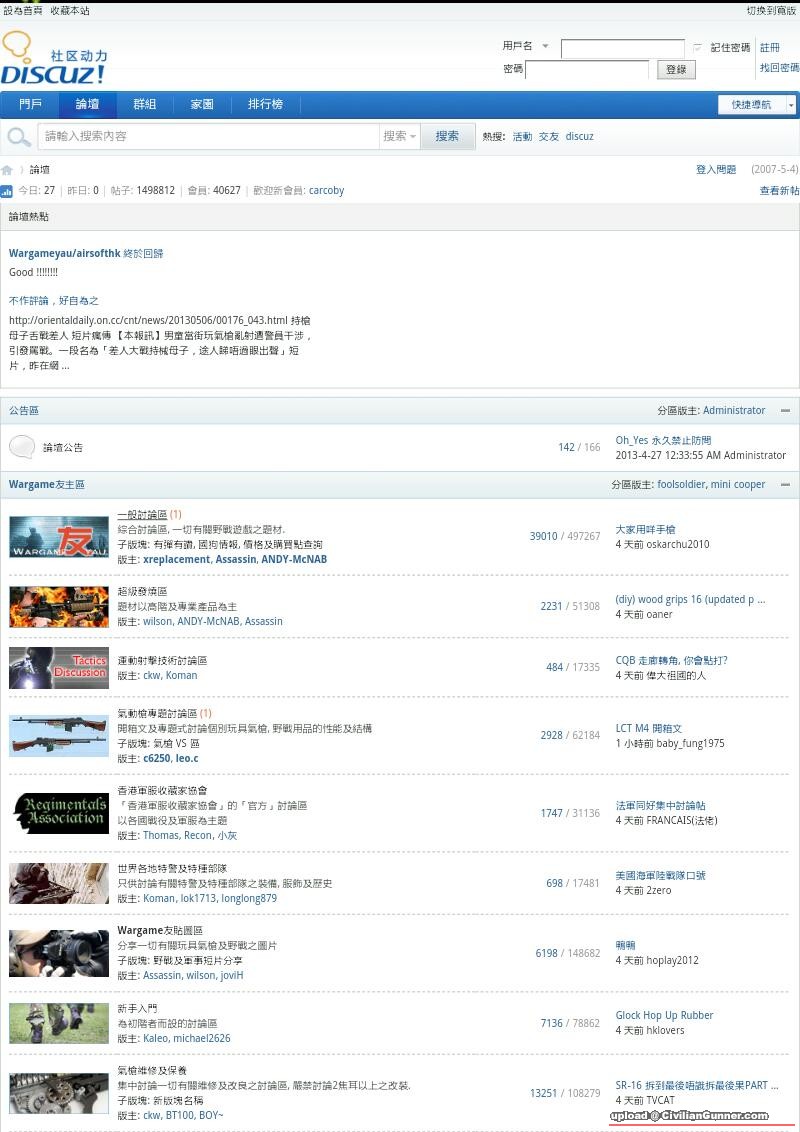Open the Wargame友 general discussion thumbnail
Viewport: 800px width, 1132px height.
59,537
